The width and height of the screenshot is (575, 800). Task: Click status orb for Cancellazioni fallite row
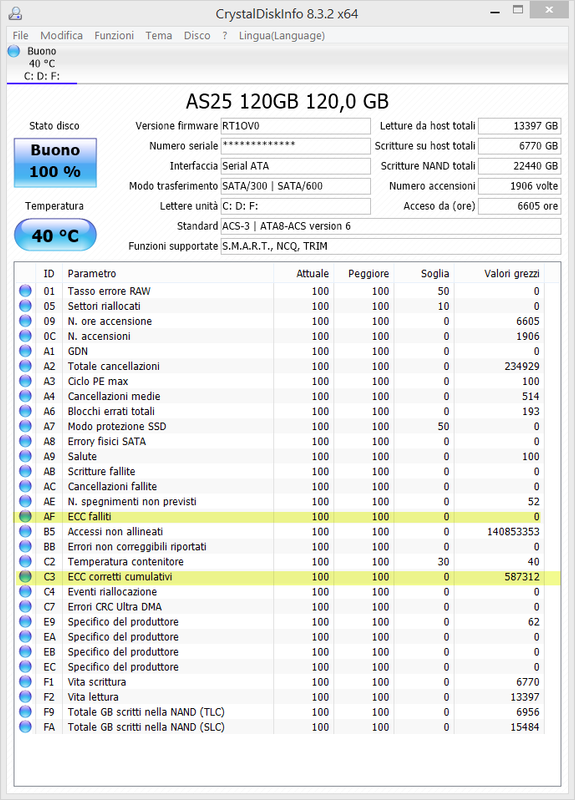[x=25, y=487]
